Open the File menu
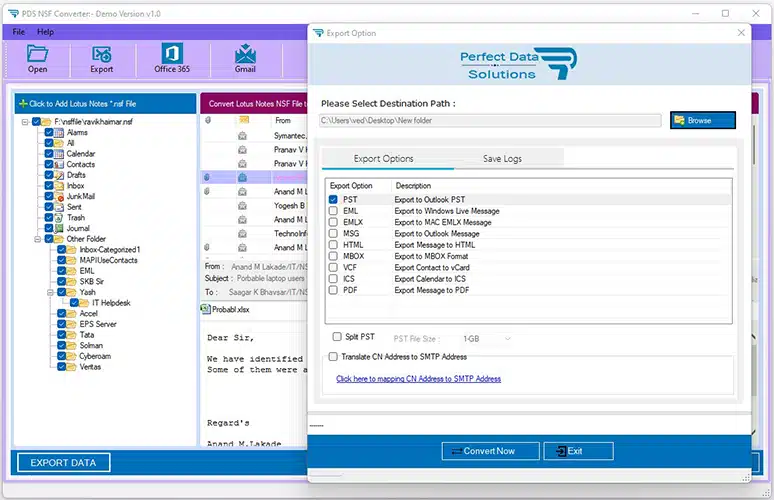 pos(19,32)
